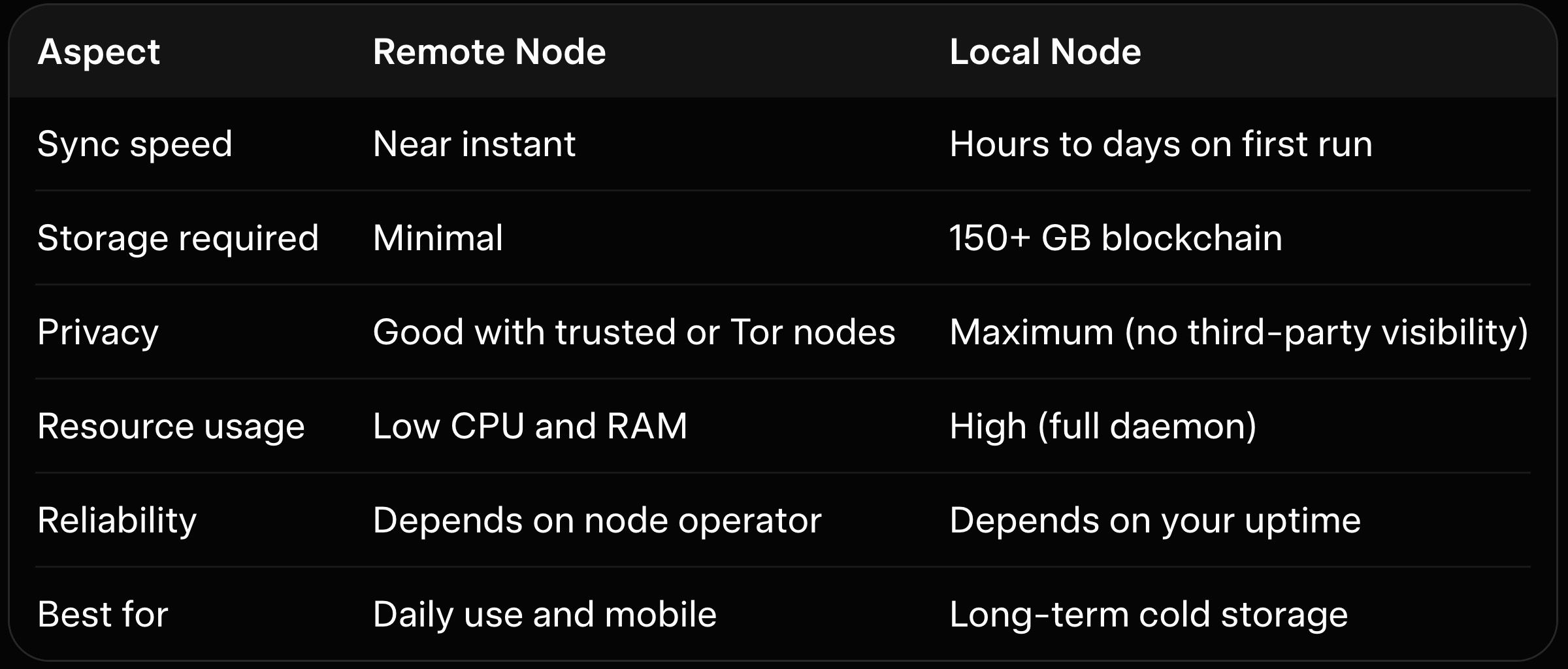Click the 150+ GB blockchain cell
Screen dimensions: 1568x669
(1115, 238)
